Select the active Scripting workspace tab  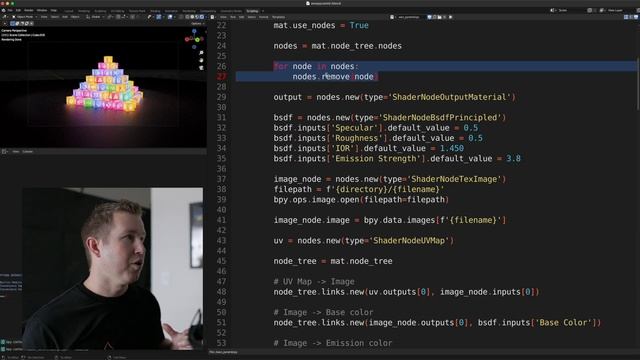(x=252, y=11)
